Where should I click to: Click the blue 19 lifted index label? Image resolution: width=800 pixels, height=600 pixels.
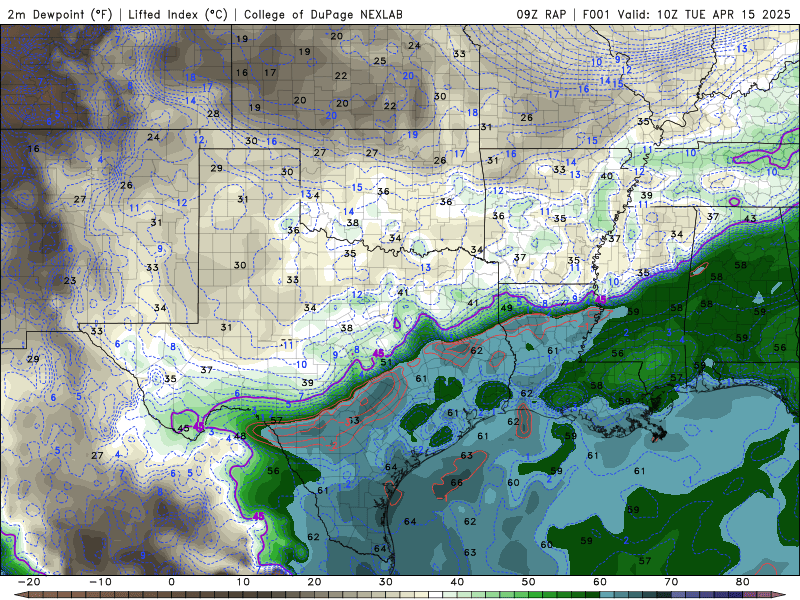tap(413, 135)
